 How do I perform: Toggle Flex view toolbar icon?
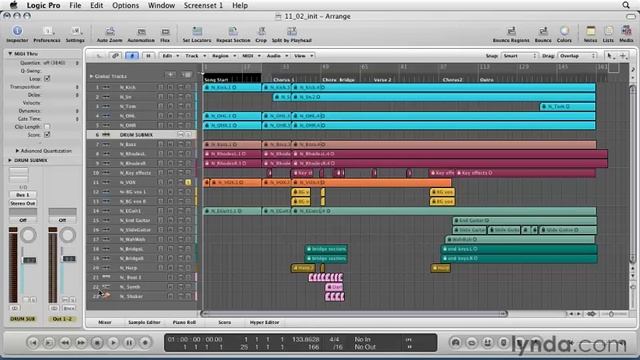pos(165,31)
